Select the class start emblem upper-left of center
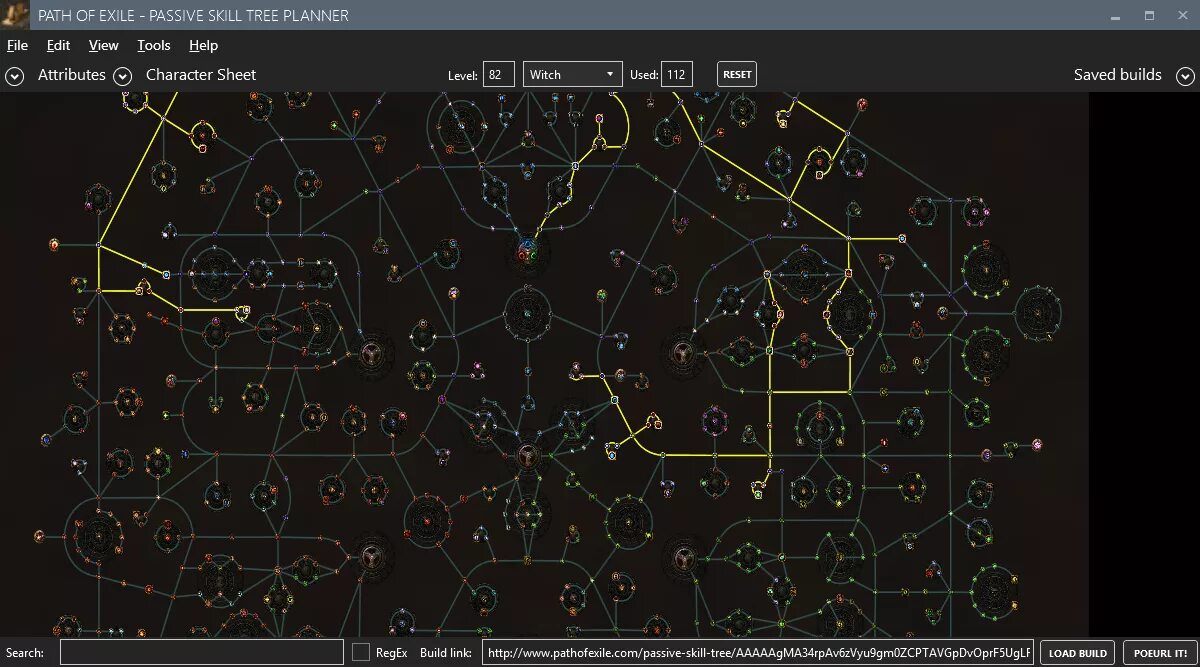 tap(371, 352)
